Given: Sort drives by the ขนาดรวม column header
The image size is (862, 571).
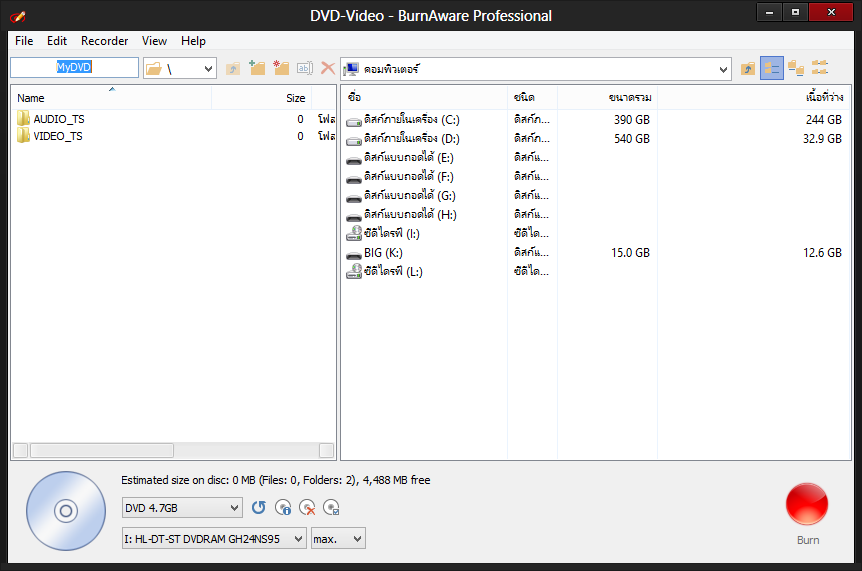Looking at the screenshot, I should (x=607, y=97).
